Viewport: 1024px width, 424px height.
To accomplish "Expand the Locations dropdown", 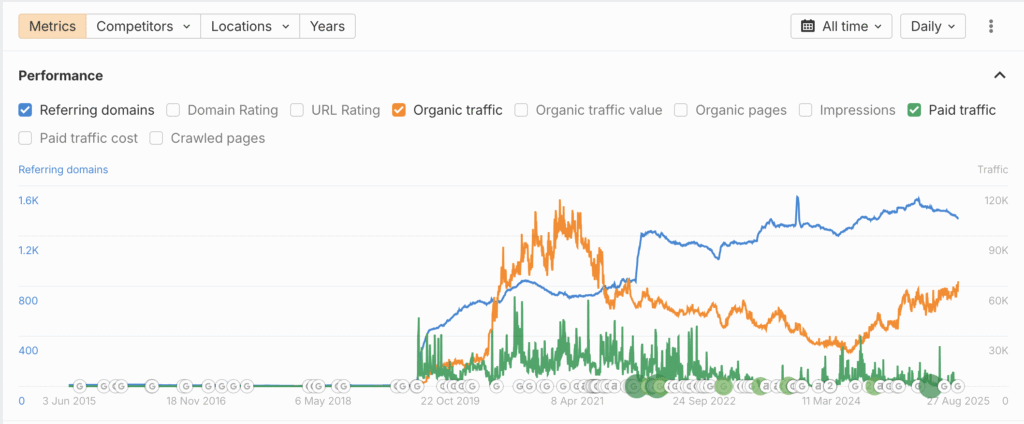I will [250, 26].
